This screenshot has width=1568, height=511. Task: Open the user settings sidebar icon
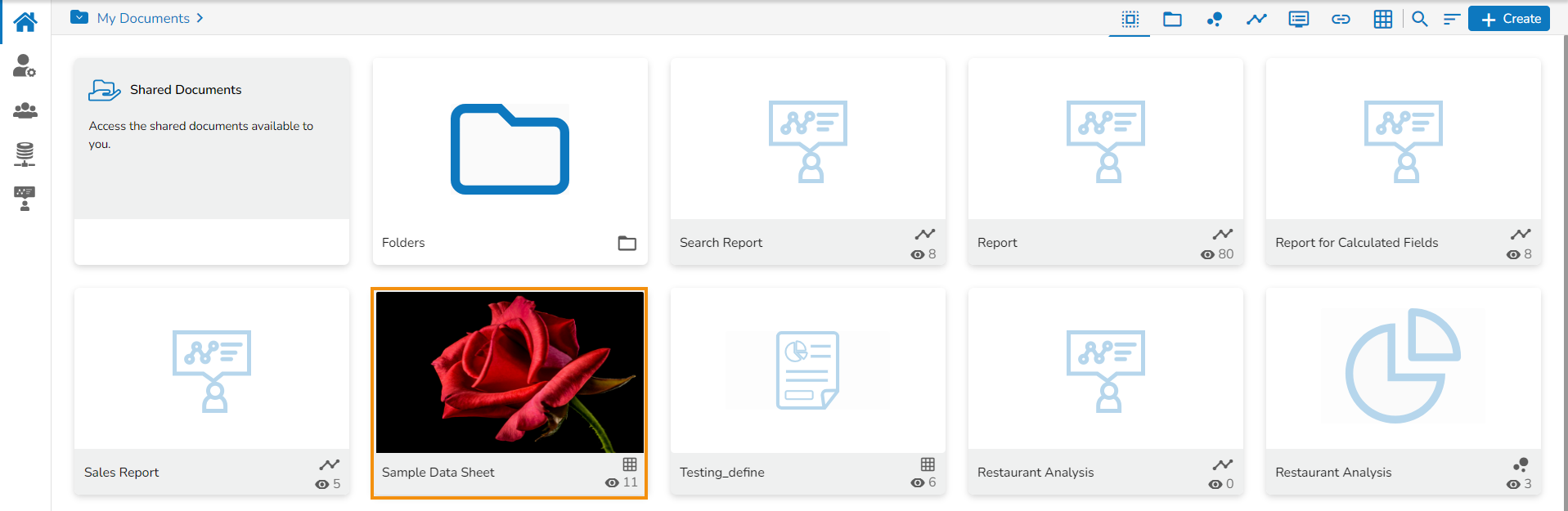(x=25, y=65)
